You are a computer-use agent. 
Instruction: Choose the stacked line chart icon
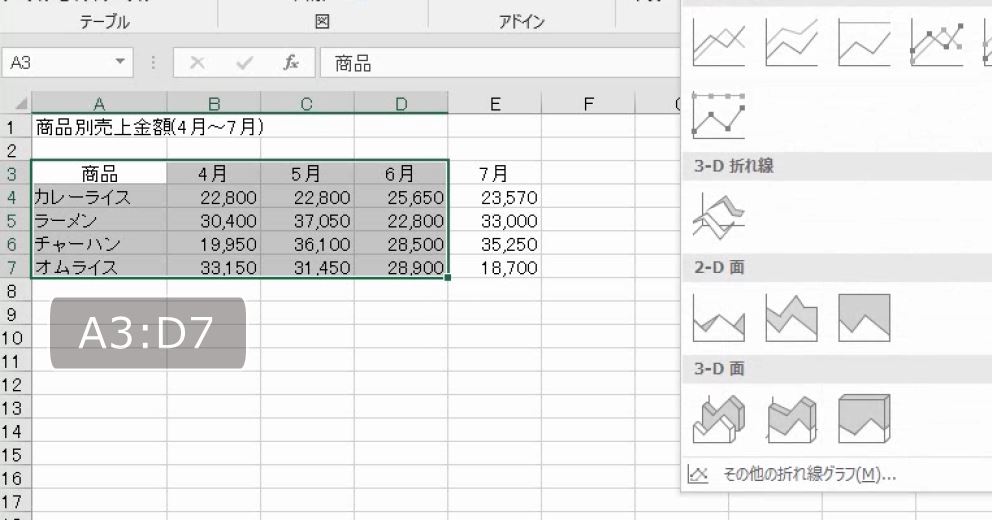[791, 42]
